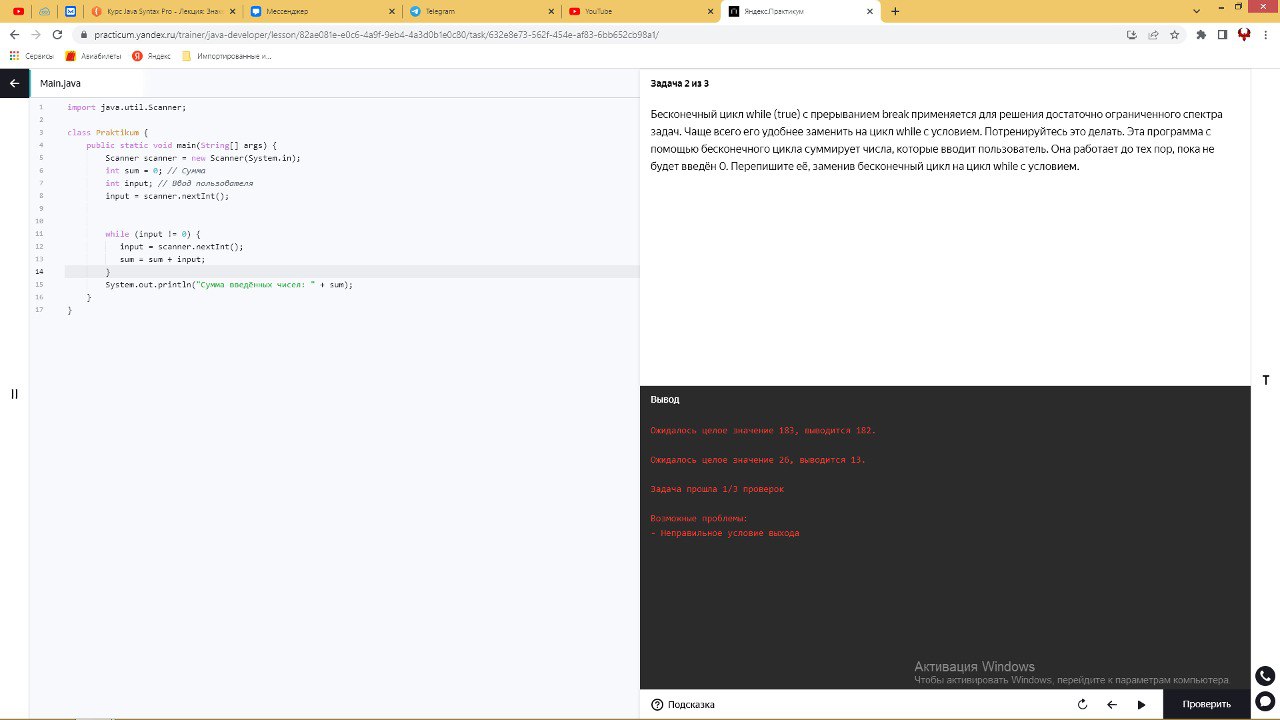Run the code with the play button
This screenshot has height=720, width=1280.
click(1141, 705)
